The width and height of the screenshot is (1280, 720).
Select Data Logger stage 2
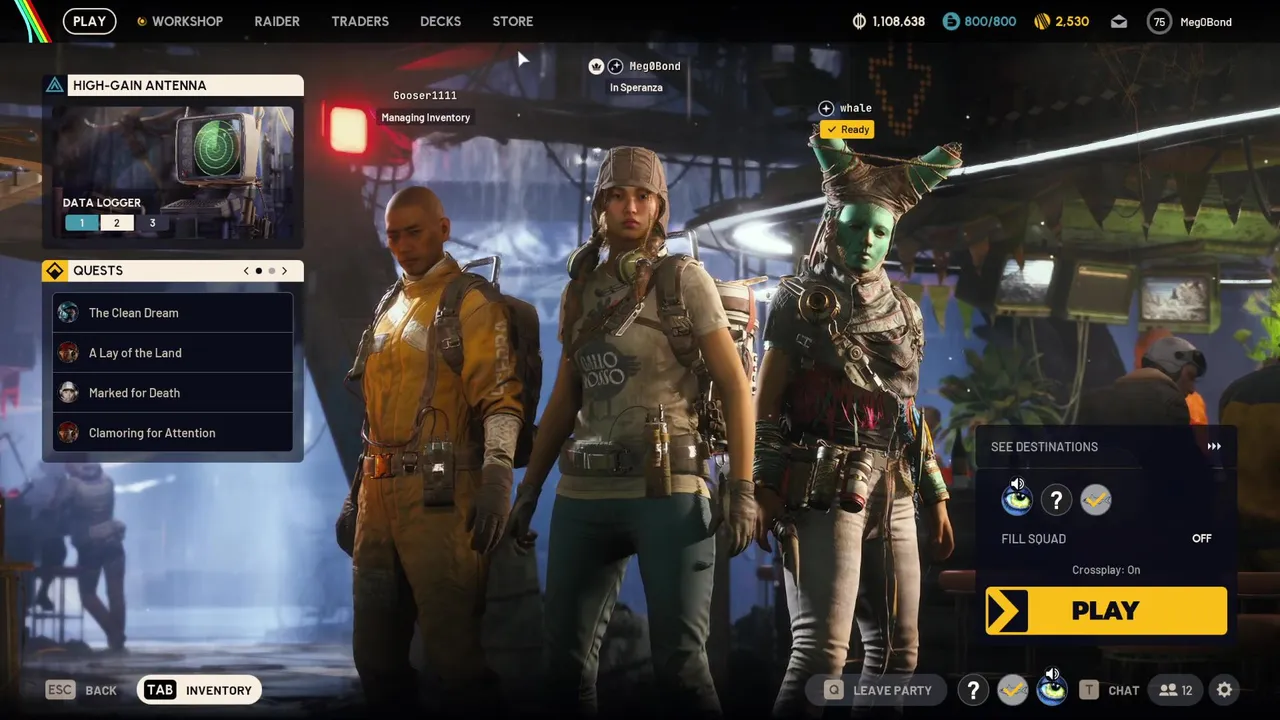116,223
